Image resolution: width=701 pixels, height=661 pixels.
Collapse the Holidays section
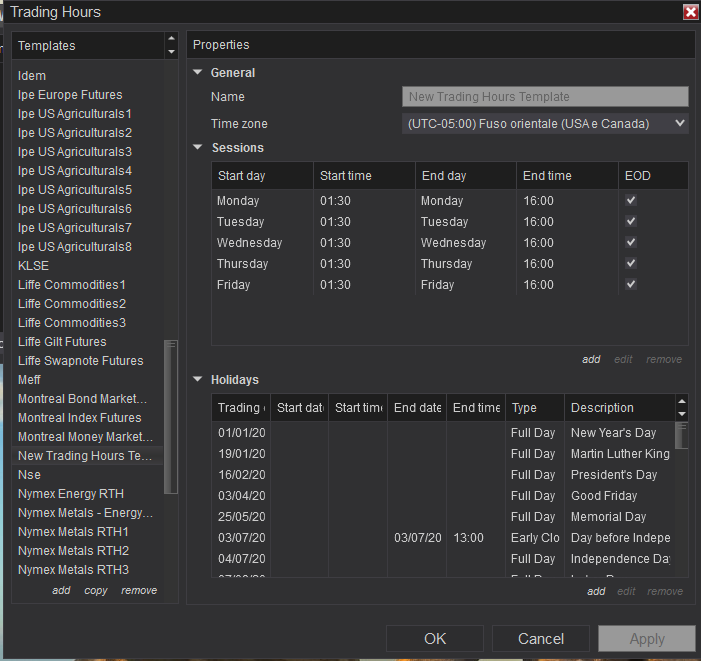click(198, 380)
